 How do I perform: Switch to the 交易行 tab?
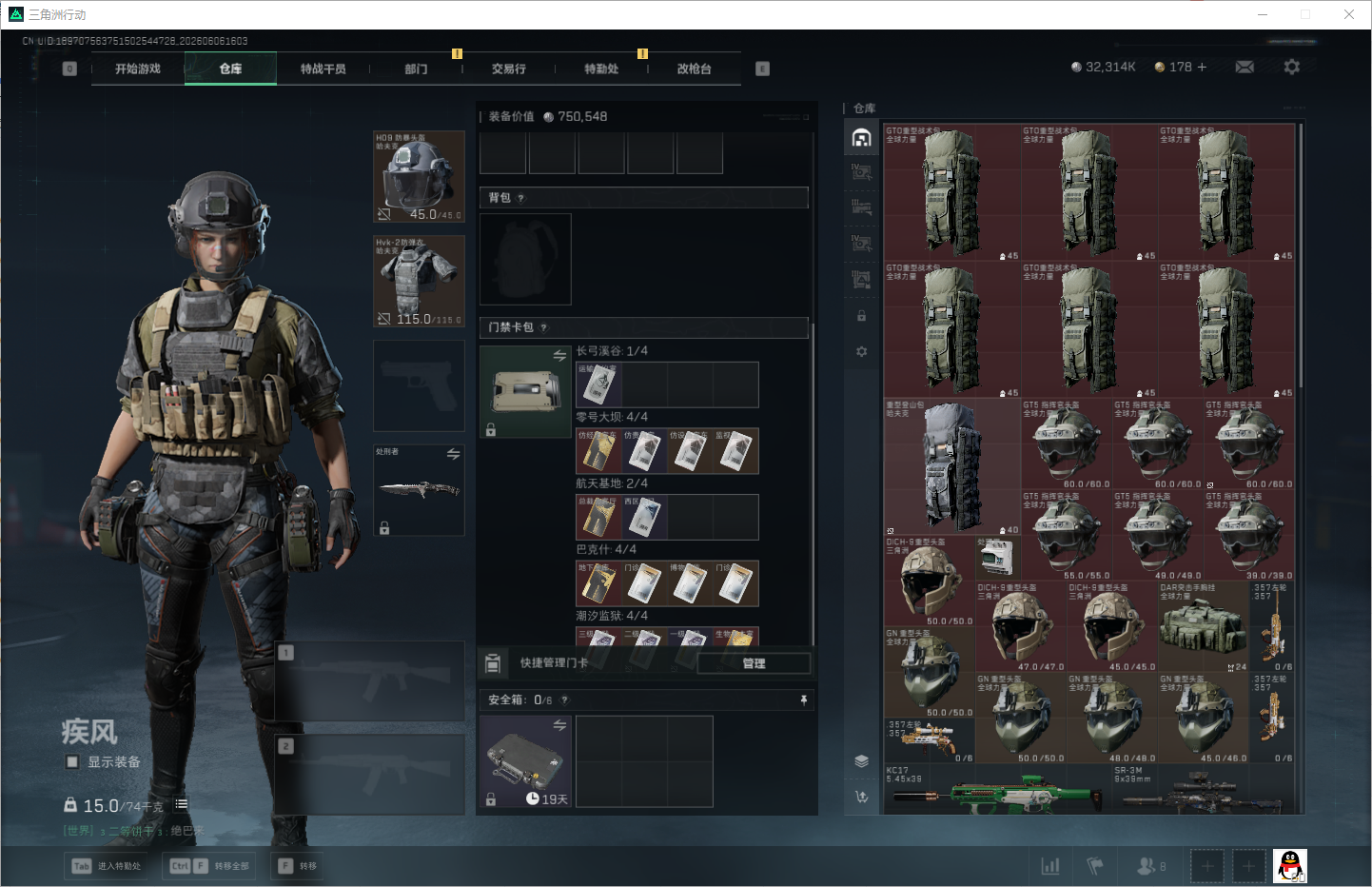coord(509,69)
